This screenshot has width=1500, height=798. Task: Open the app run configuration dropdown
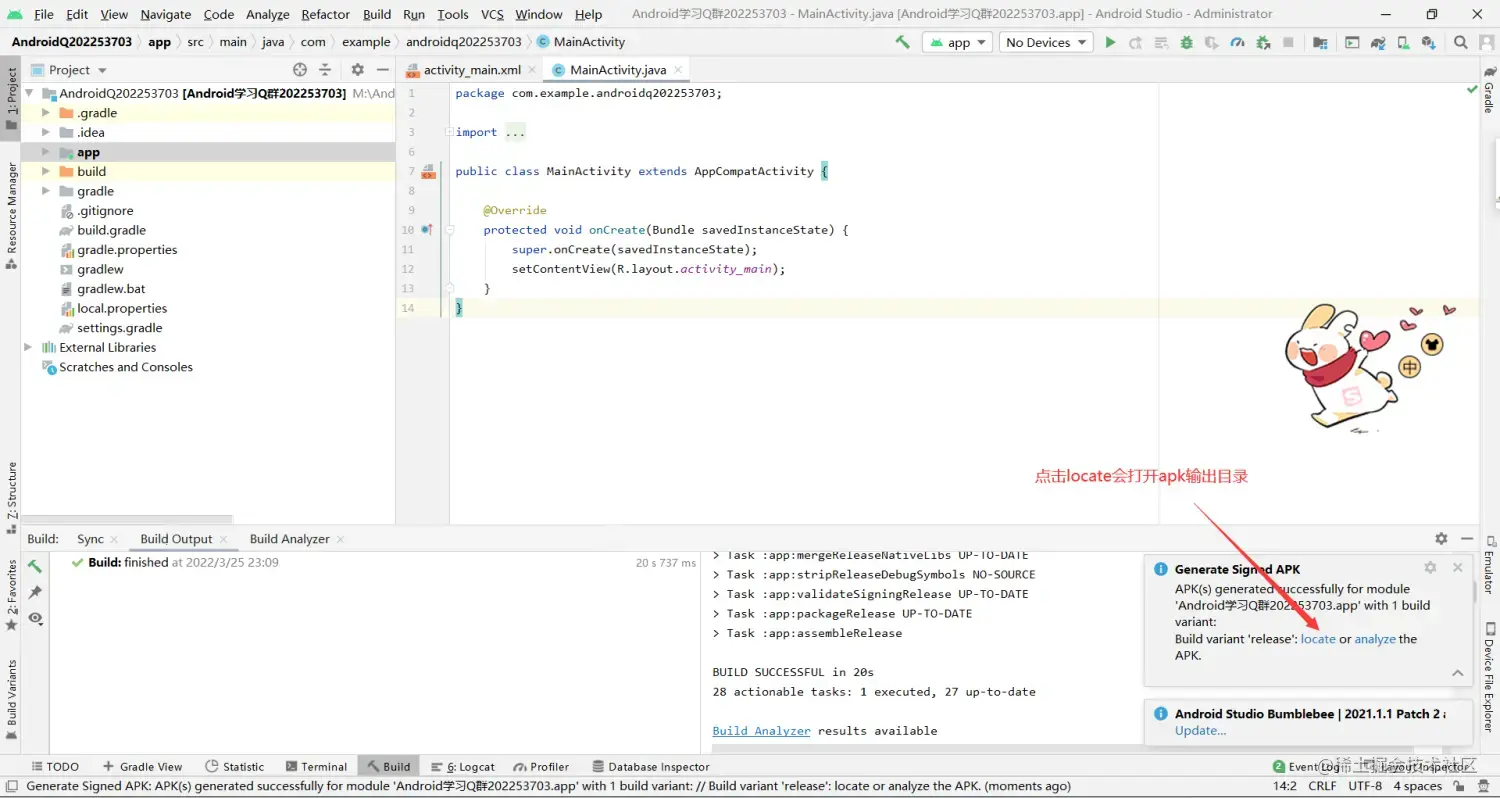(957, 42)
